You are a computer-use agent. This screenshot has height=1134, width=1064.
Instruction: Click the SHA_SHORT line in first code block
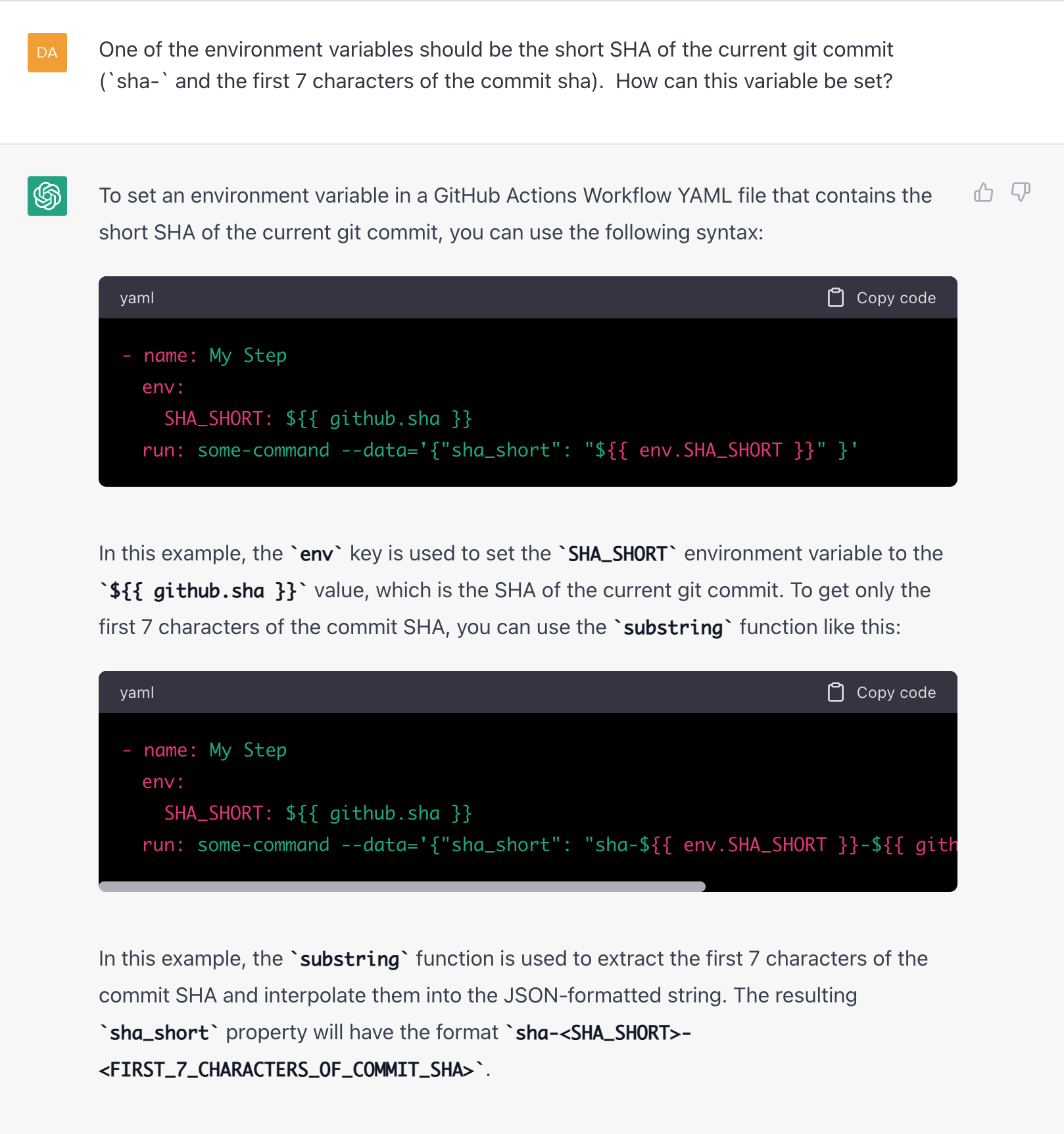pos(318,419)
